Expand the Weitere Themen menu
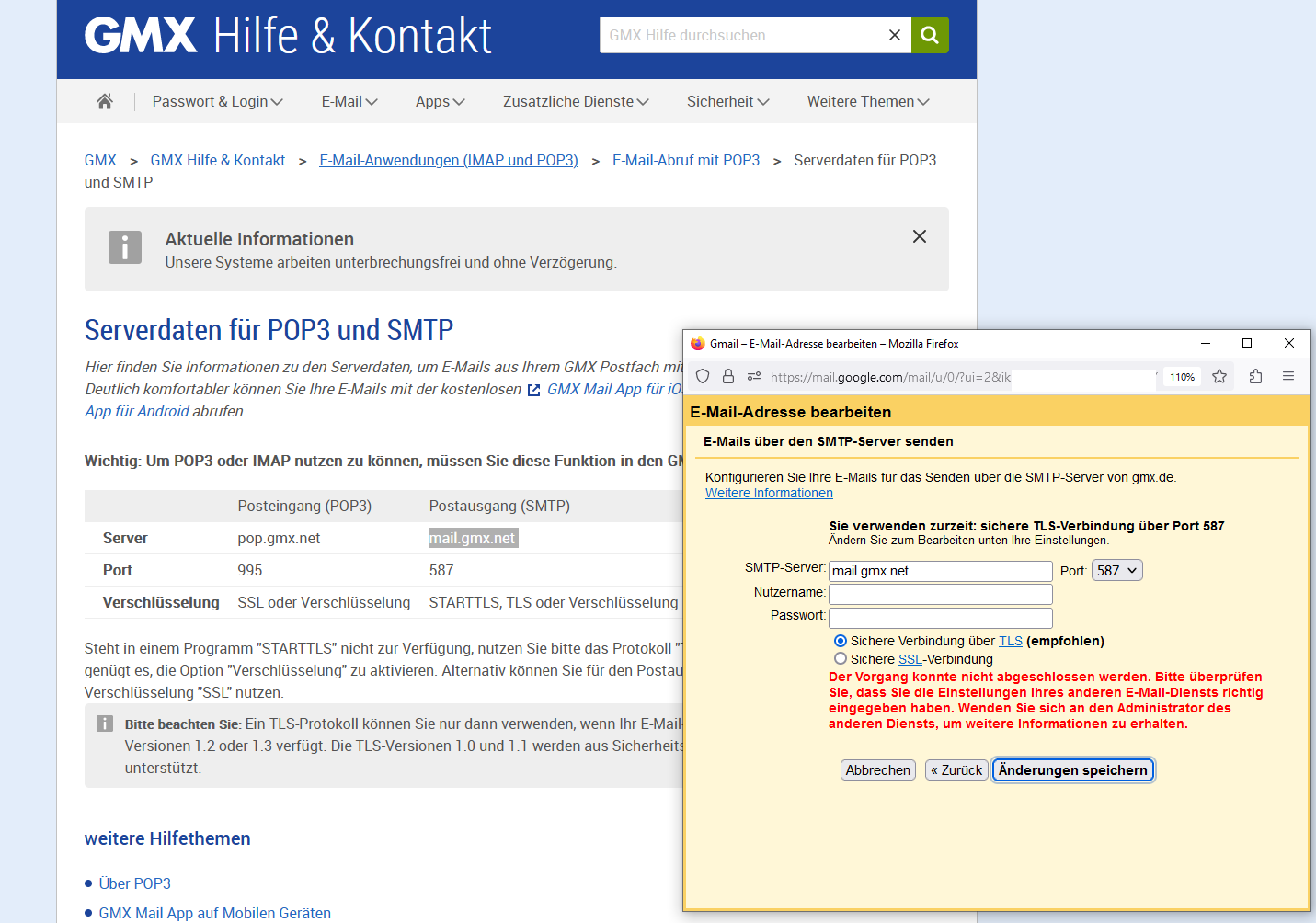The width and height of the screenshot is (1316, 923). (868, 101)
